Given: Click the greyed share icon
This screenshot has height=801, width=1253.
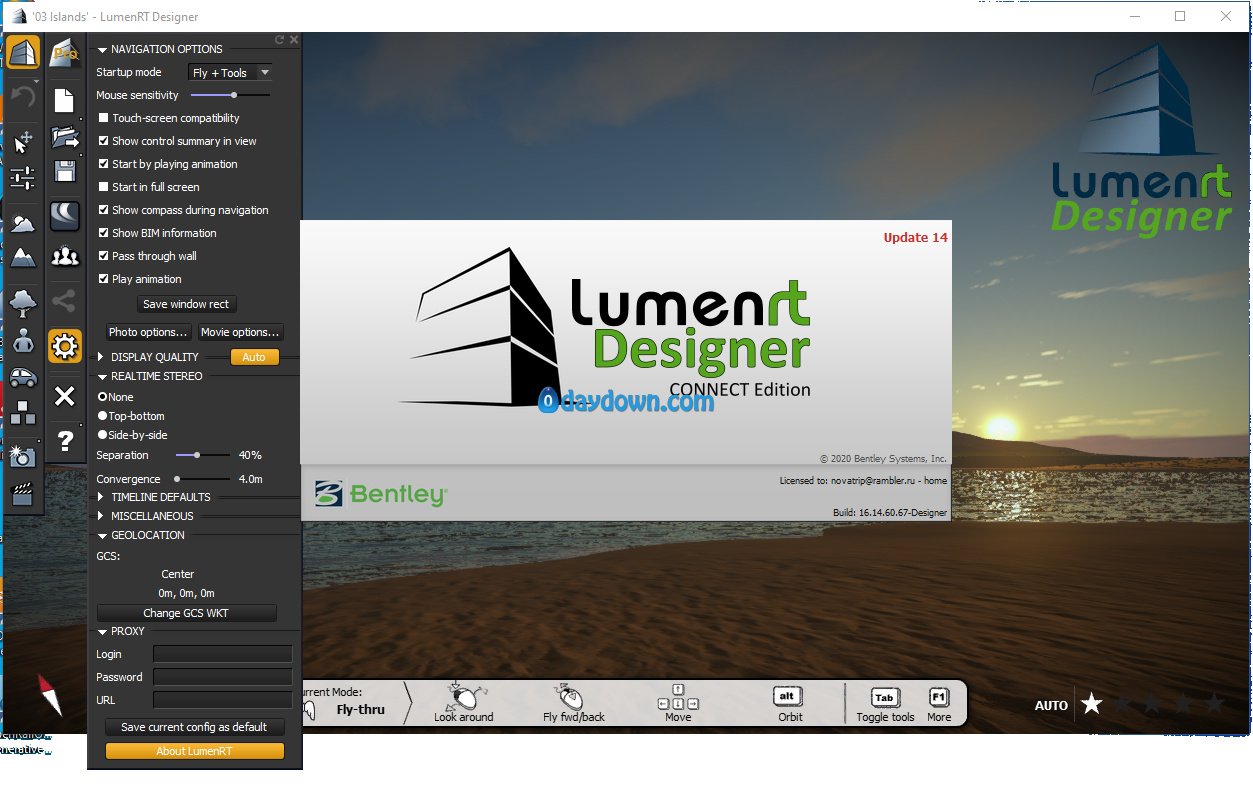Looking at the screenshot, I should pos(65,300).
